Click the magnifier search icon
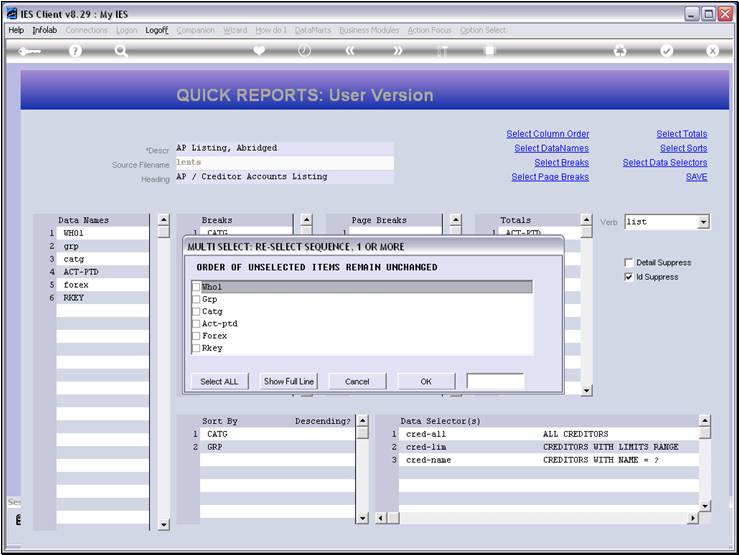739x555 pixels. [x=121, y=51]
